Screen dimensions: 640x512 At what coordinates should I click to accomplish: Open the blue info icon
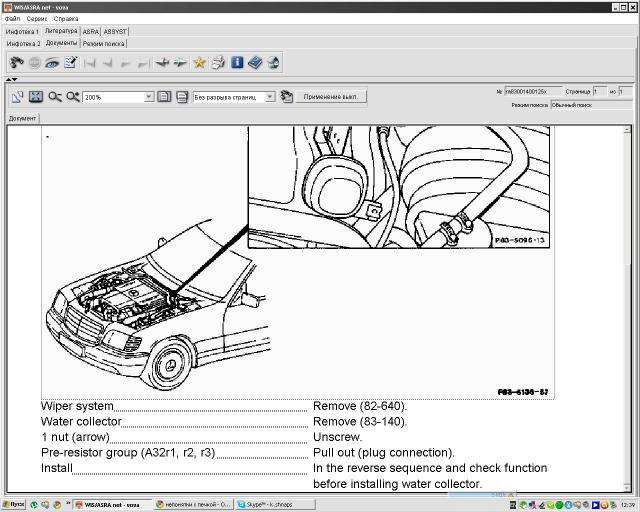237,62
